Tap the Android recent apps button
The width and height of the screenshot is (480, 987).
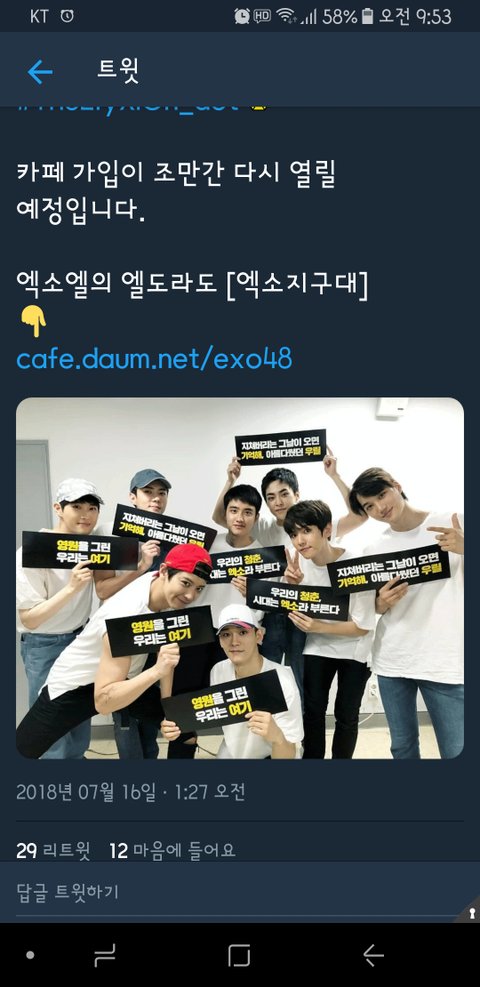coord(104,956)
